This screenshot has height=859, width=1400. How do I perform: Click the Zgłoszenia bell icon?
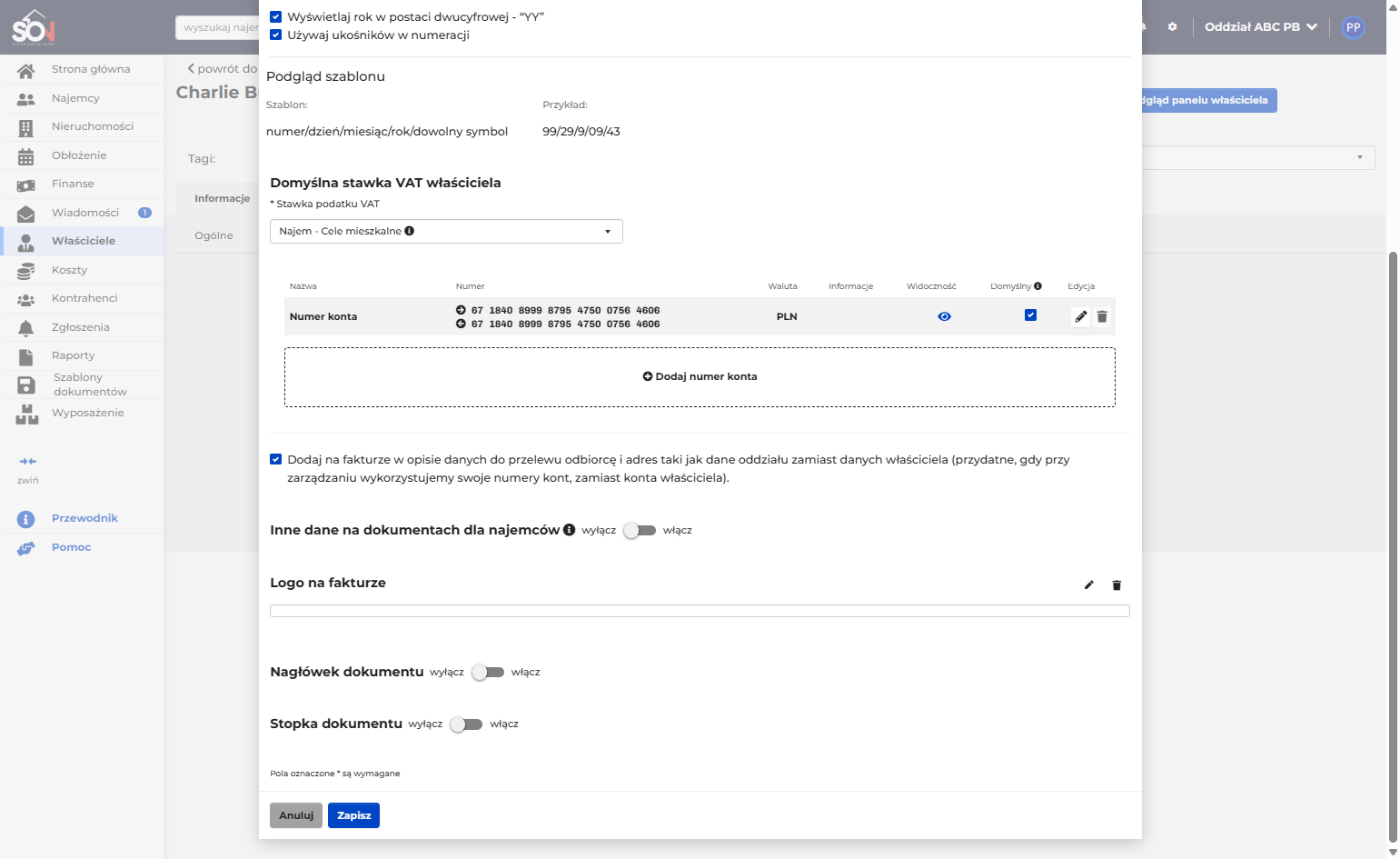pyautogui.click(x=25, y=328)
